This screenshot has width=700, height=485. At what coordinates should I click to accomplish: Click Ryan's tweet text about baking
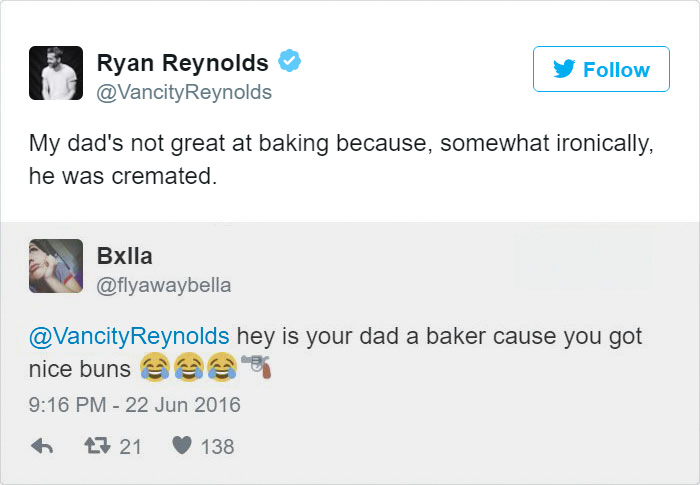tap(340, 162)
